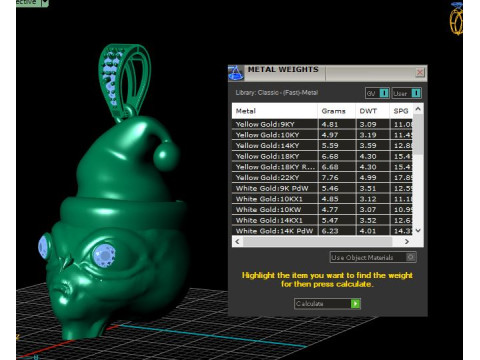480x360 pixels.
Task: Click the 5.59 grams cell
Action: point(337,146)
